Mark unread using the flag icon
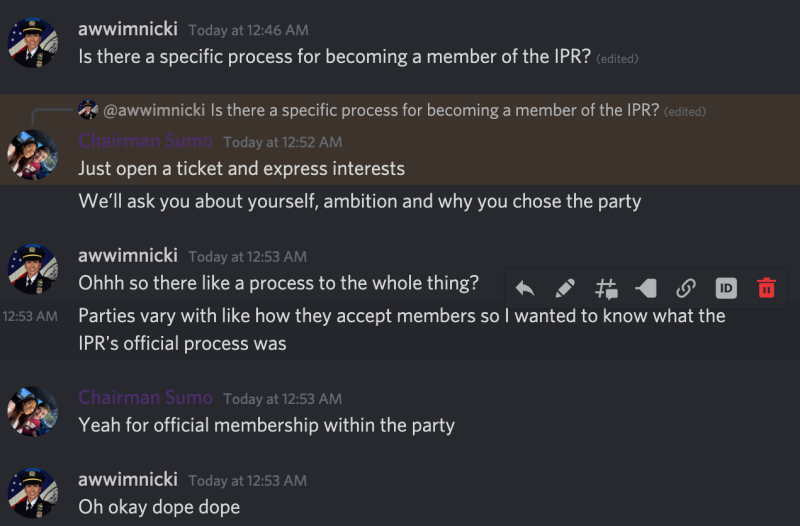The image size is (800, 526). 646,289
